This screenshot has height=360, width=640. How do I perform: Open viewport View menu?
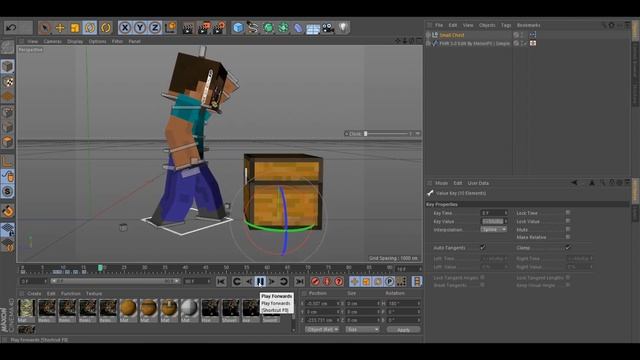(x=33, y=42)
